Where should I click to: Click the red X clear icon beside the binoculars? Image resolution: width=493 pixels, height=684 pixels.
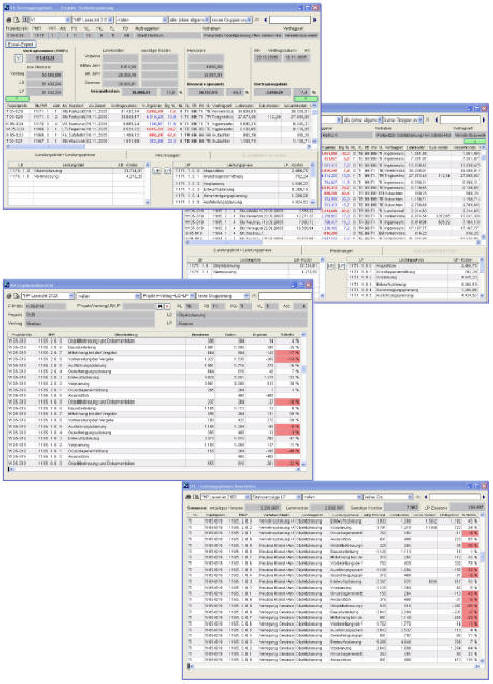coord(167,306)
